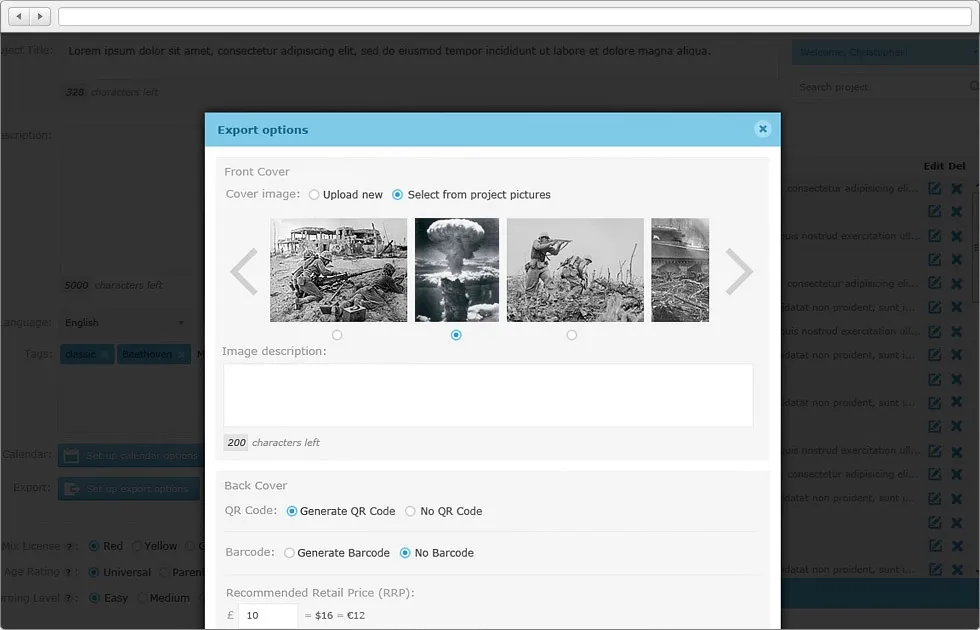Choose Select from project pictures option

pos(397,195)
